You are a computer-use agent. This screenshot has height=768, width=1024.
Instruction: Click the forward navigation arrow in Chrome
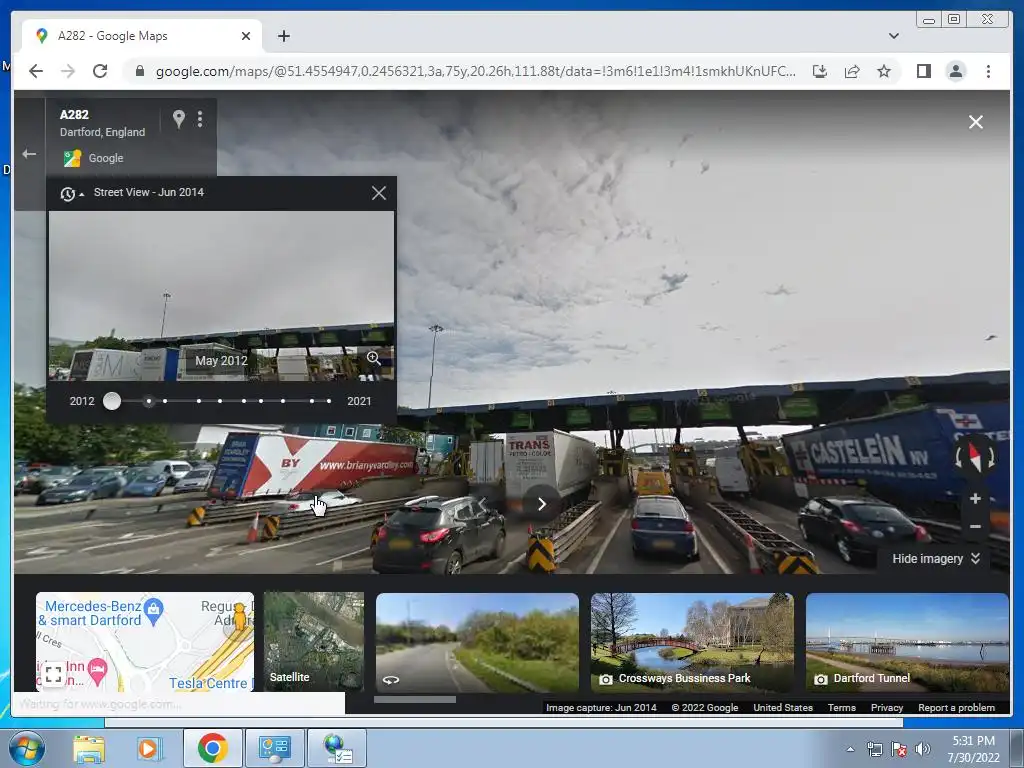pos(68,71)
